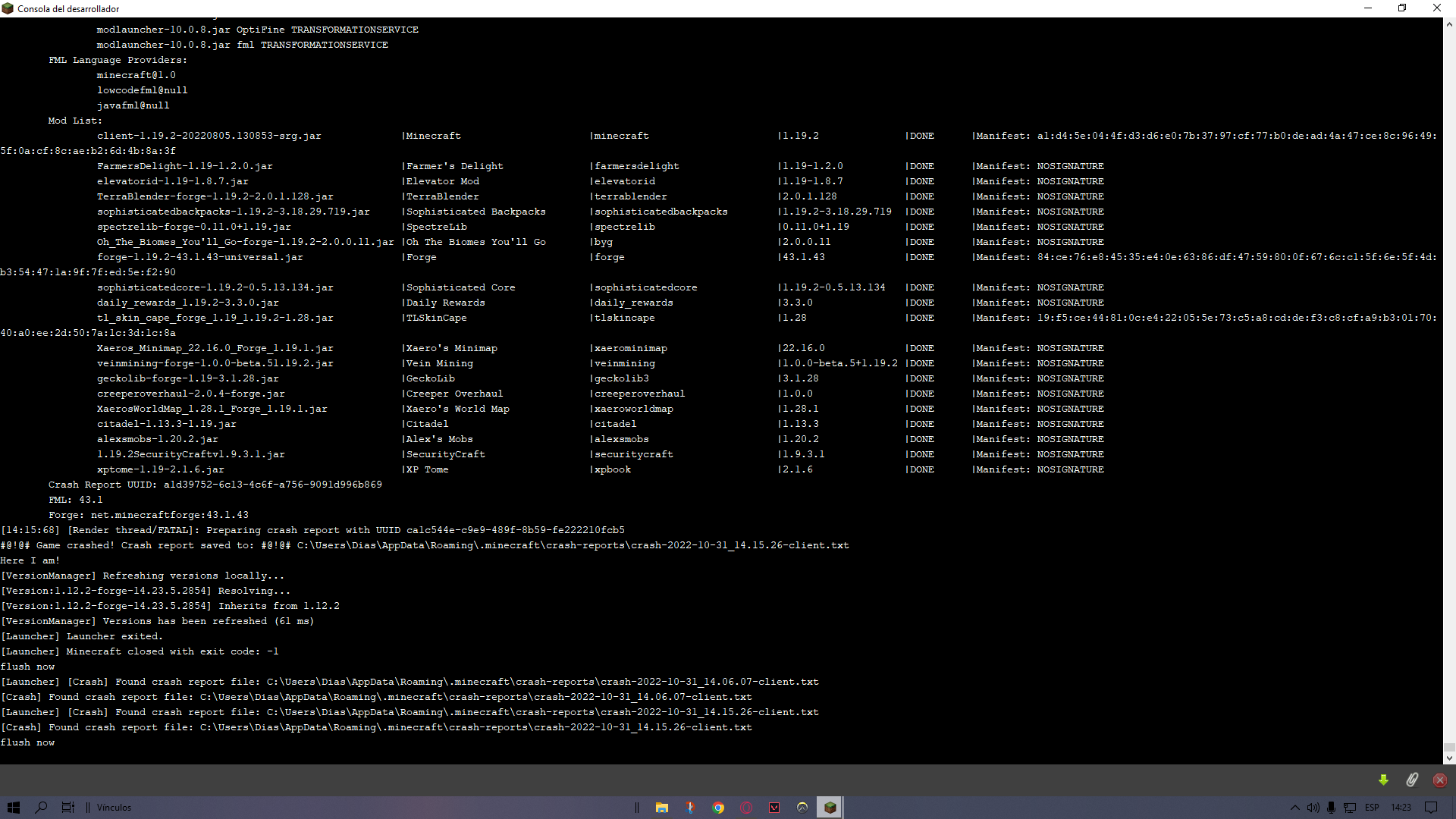Open the volume control in system tray
1456x819 pixels.
1313,808
